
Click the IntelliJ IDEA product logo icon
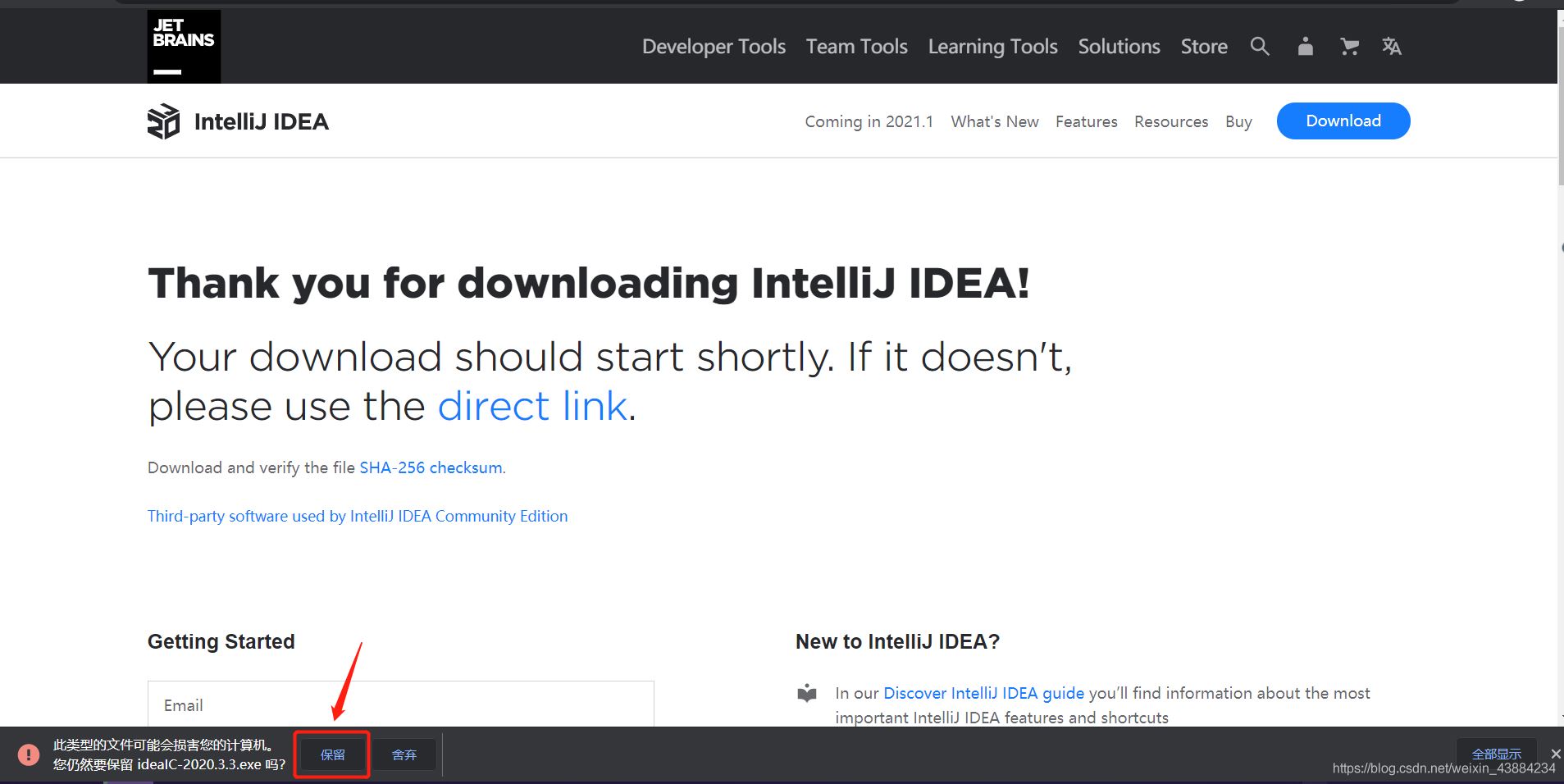163,121
